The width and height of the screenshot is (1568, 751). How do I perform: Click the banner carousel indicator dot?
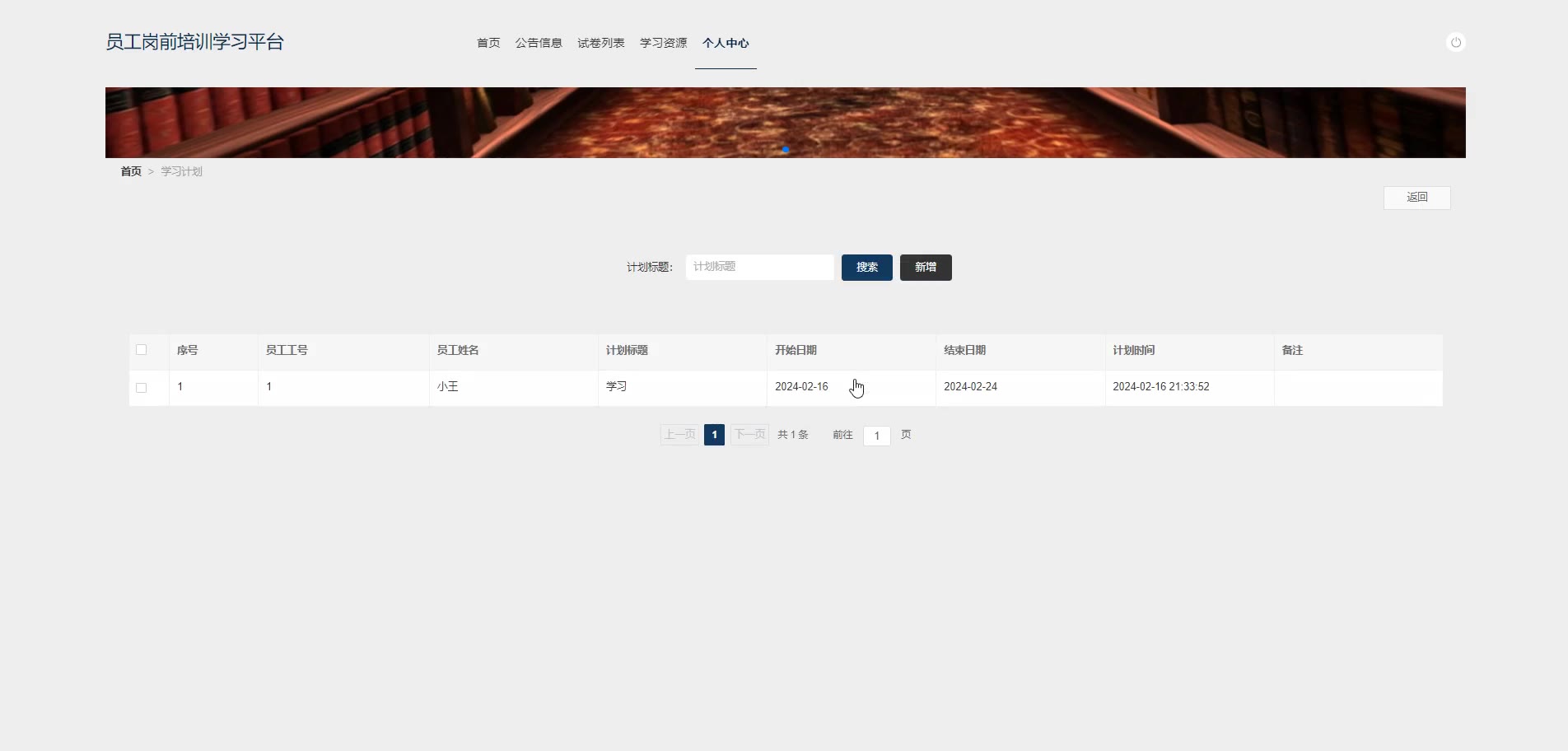786,150
